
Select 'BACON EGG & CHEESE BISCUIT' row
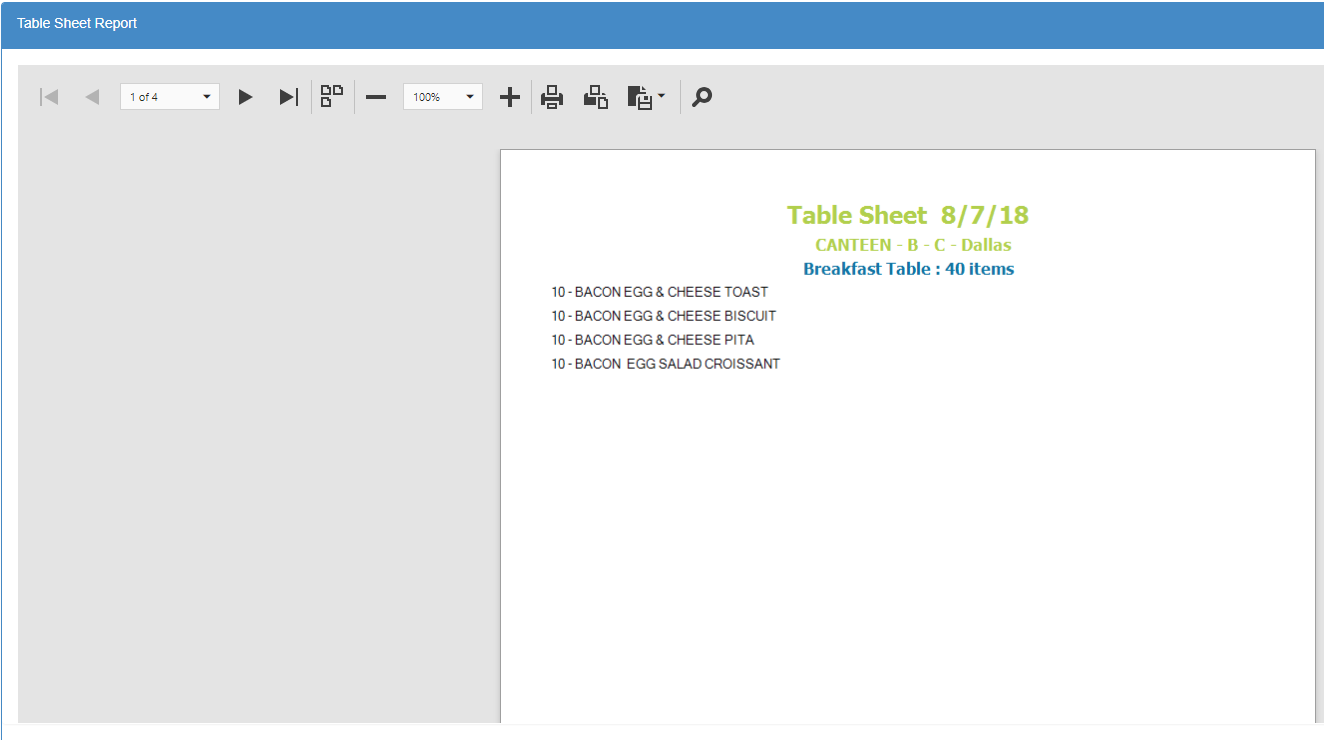pyautogui.click(x=664, y=316)
